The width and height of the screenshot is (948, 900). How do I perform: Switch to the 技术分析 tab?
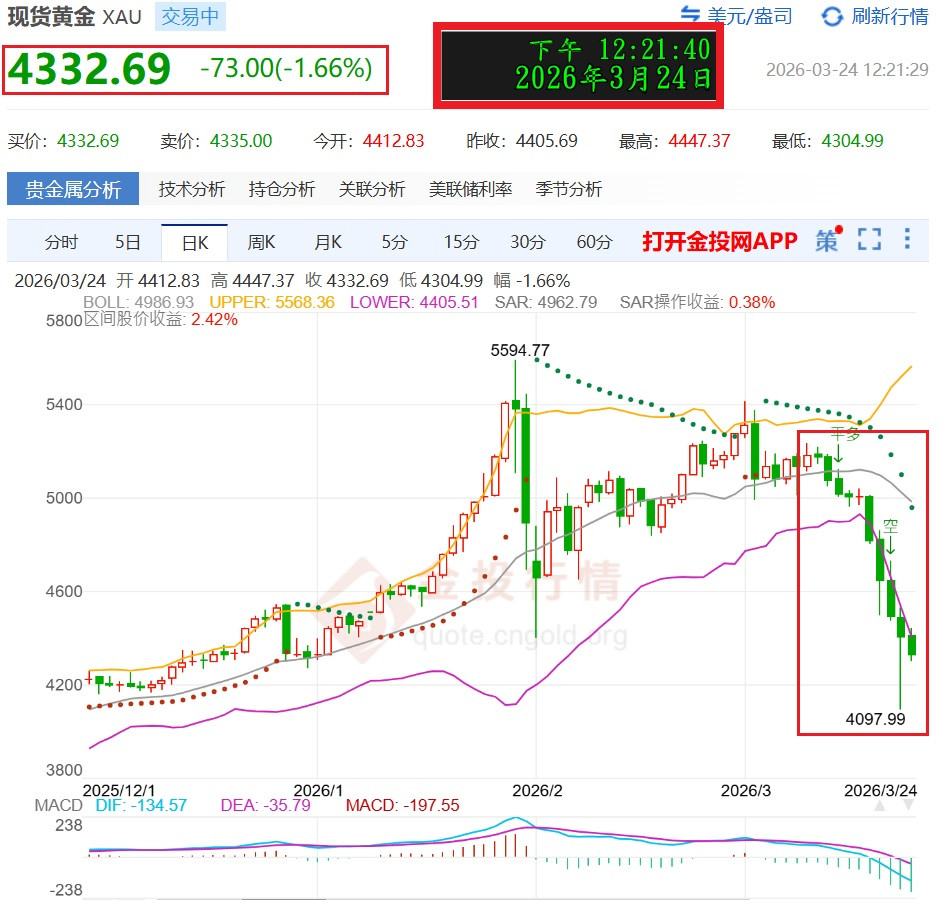coord(192,189)
